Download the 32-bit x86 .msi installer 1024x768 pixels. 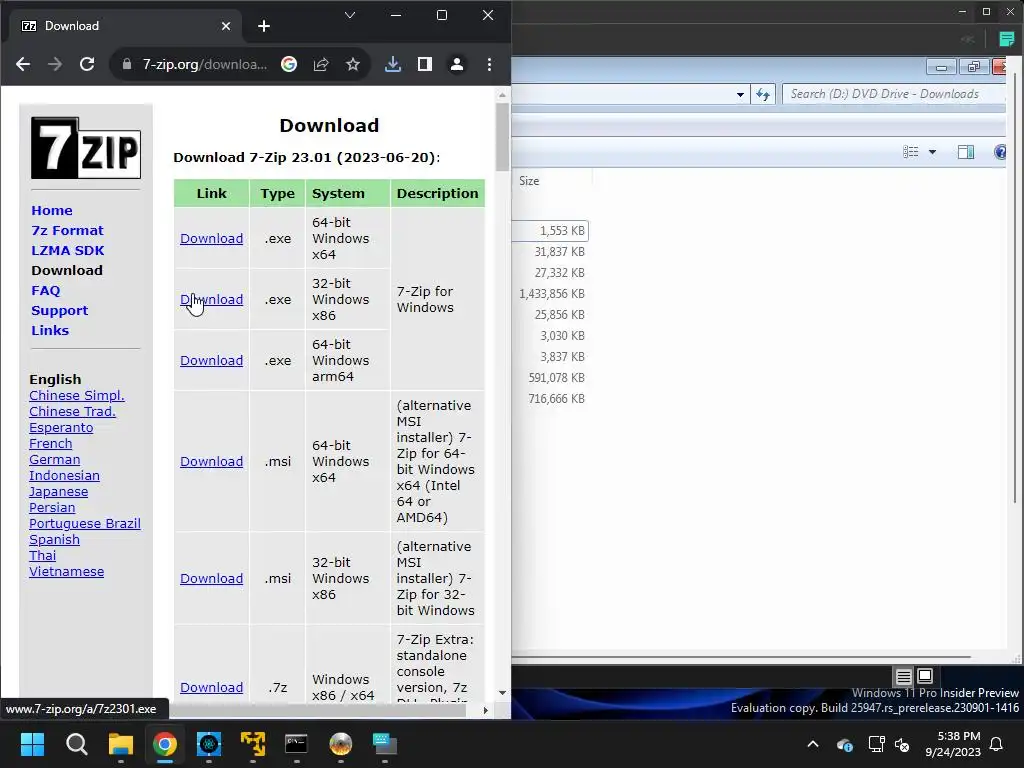point(212,579)
